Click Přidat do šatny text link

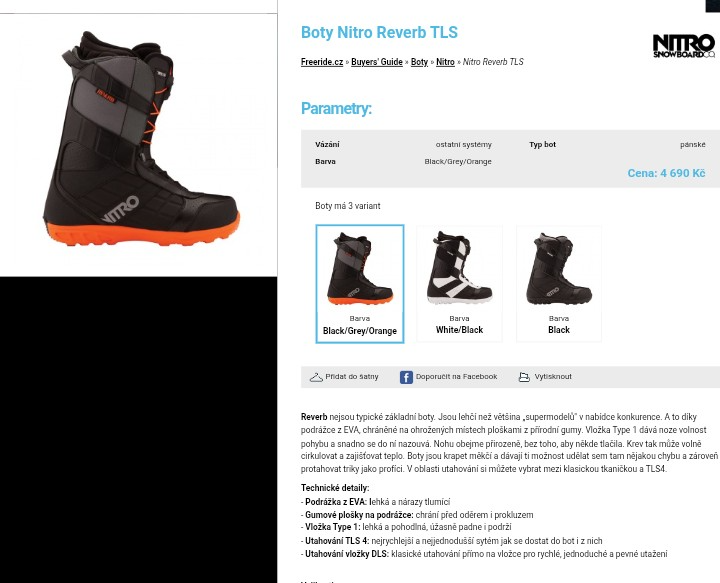(x=352, y=376)
